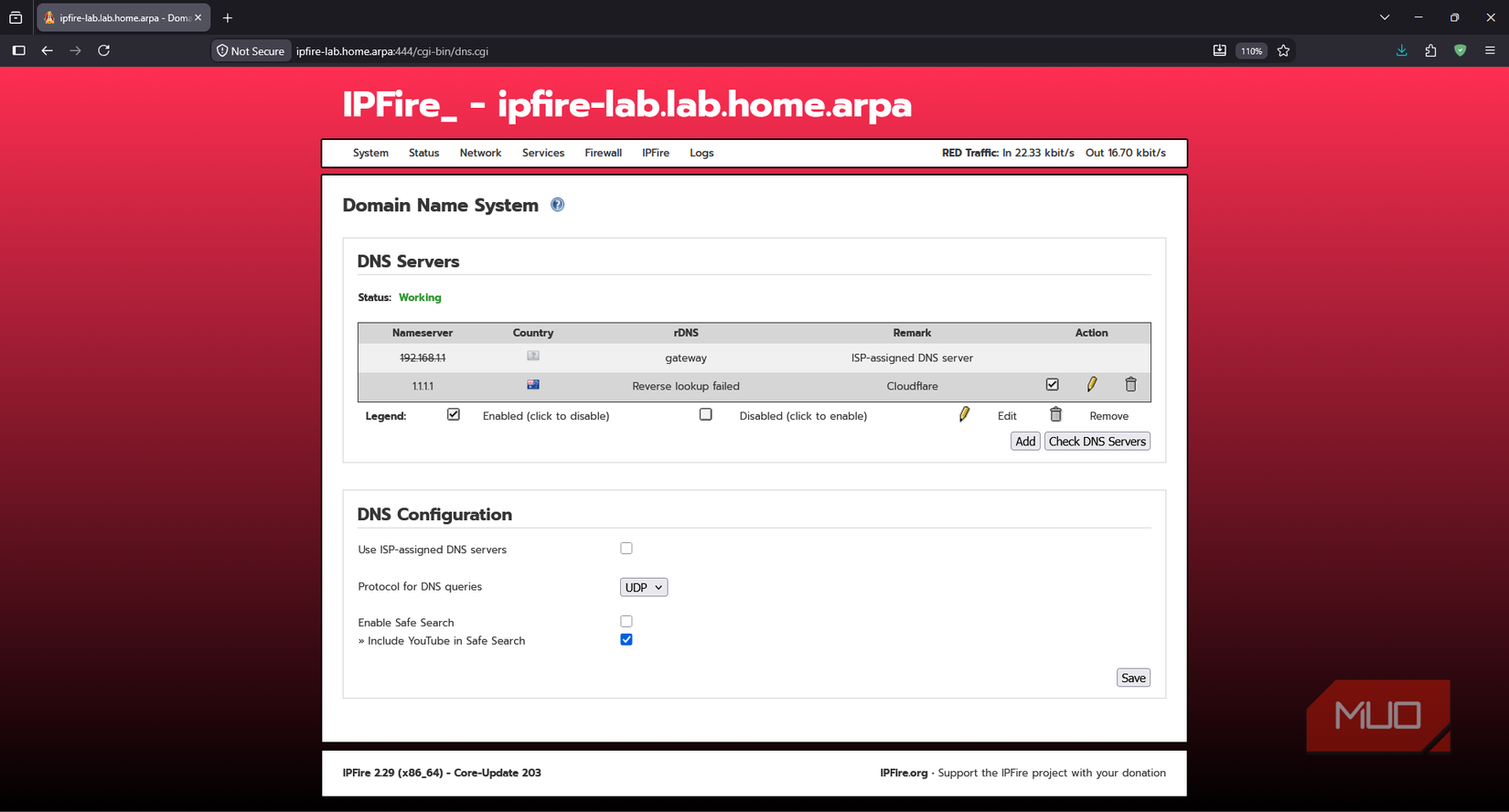Image resolution: width=1509 pixels, height=812 pixels.
Task: Disable the Cloudflare nameserver checkbox
Action: (x=1053, y=385)
